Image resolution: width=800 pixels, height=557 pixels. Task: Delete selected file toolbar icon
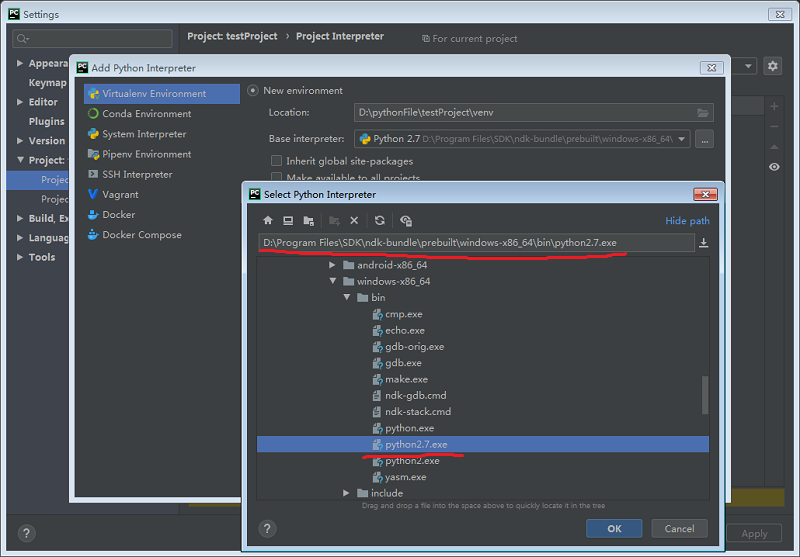[x=354, y=220]
